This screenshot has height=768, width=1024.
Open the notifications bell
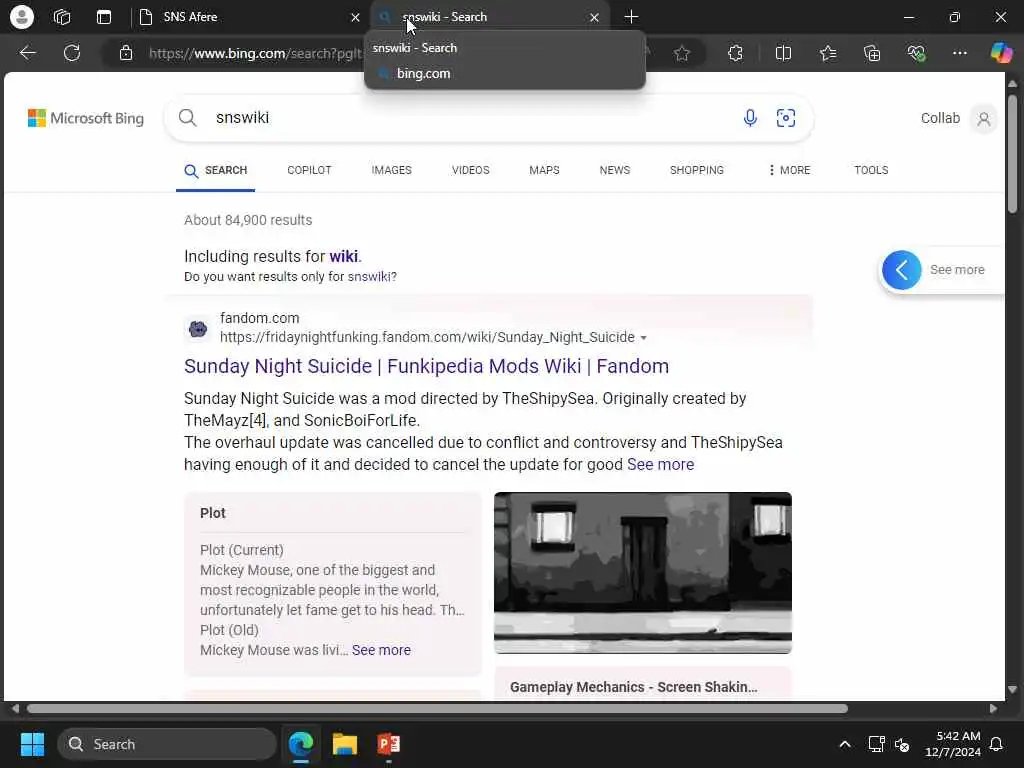tap(996, 744)
